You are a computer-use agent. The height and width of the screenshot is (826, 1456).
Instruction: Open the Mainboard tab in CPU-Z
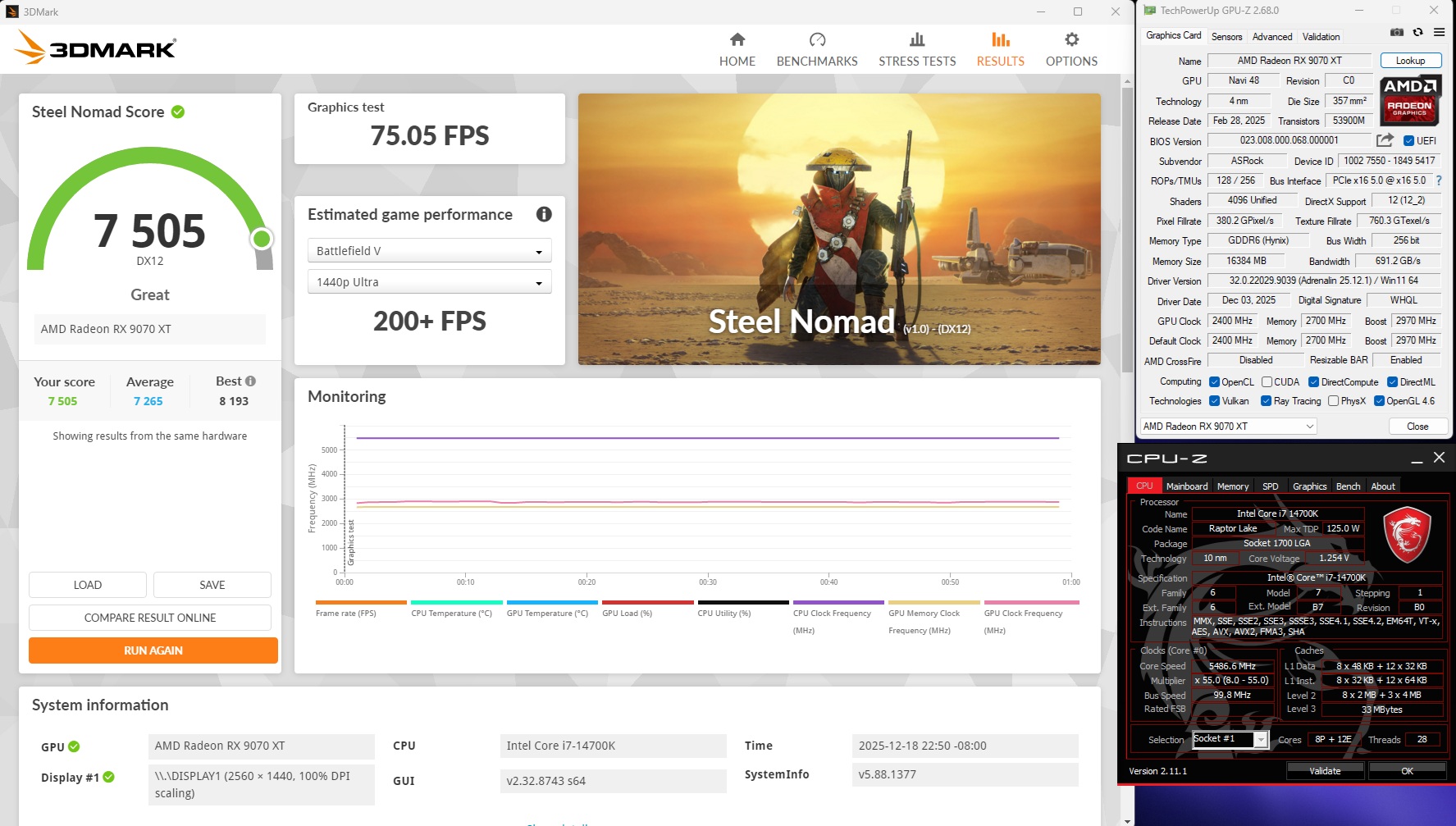(1187, 486)
